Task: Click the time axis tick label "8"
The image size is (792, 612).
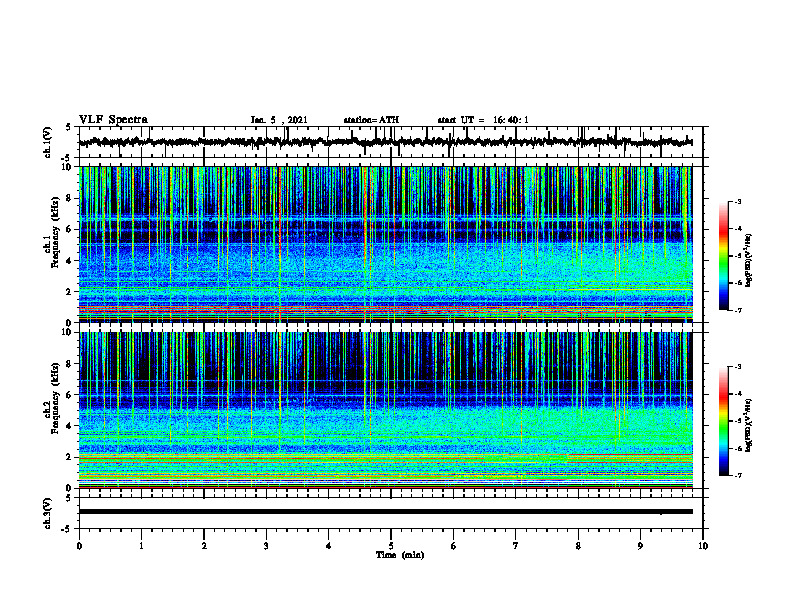Action: tap(578, 546)
